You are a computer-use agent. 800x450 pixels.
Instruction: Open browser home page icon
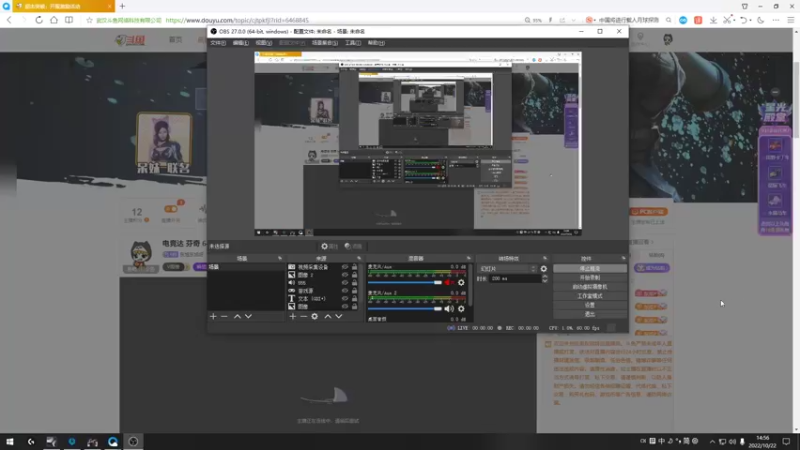pyautogui.click(x=54, y=20)
